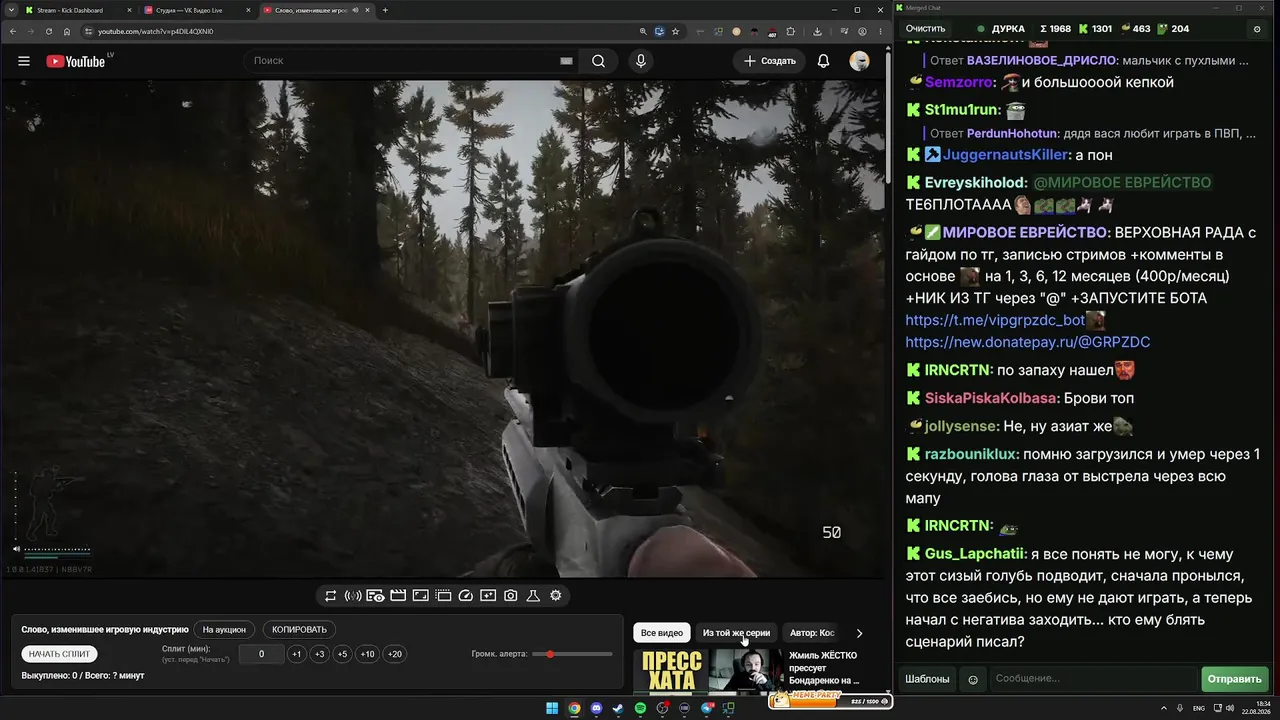The image size is (1280, 720).
Task: Select the "Все видео" filter chip
Action: 662,633
